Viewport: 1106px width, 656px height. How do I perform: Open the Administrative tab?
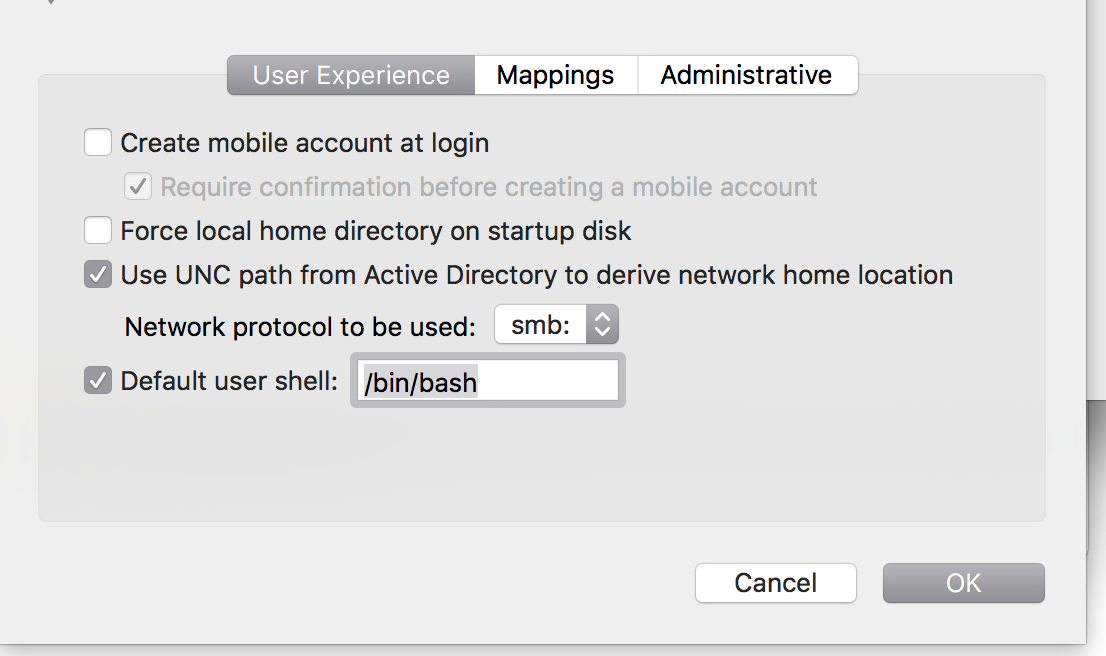click(747, 74)
